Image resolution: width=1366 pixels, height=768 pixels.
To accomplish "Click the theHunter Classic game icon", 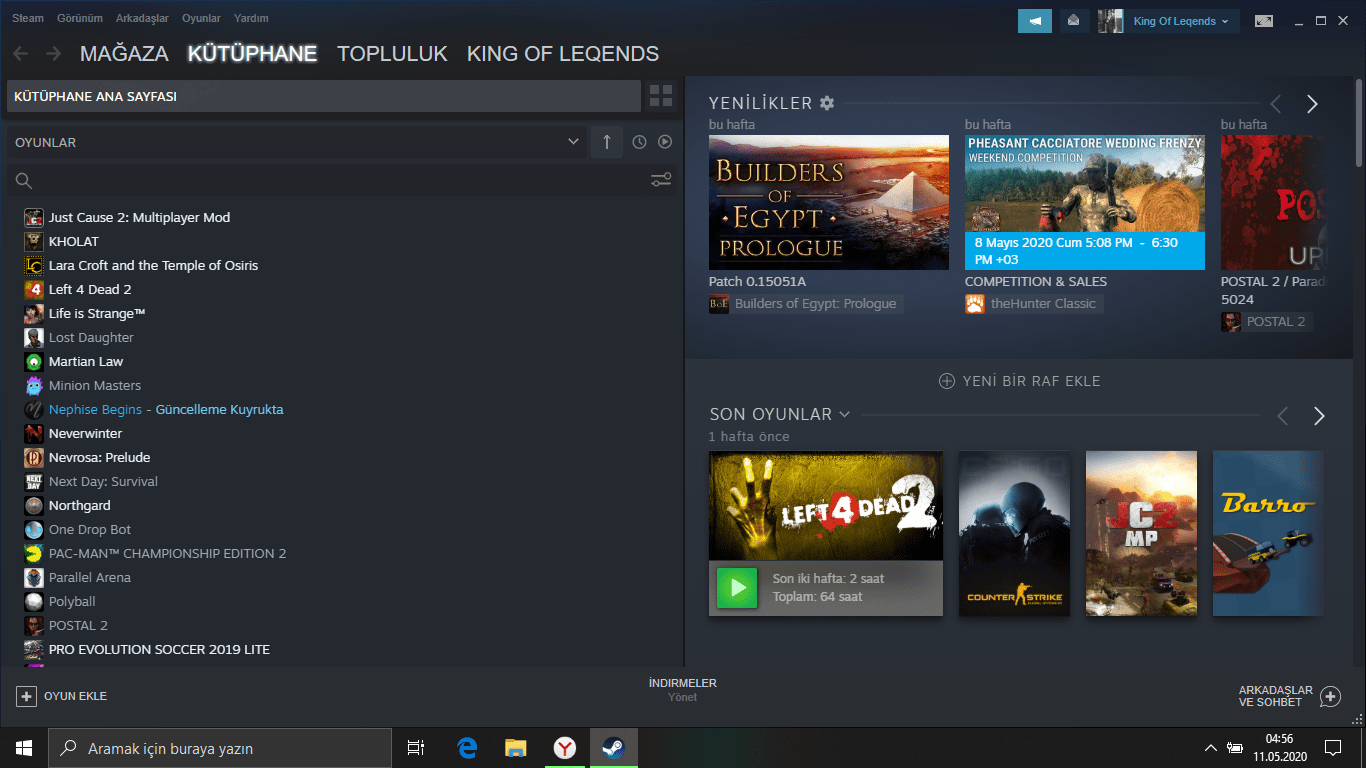I will coord(975,303).
